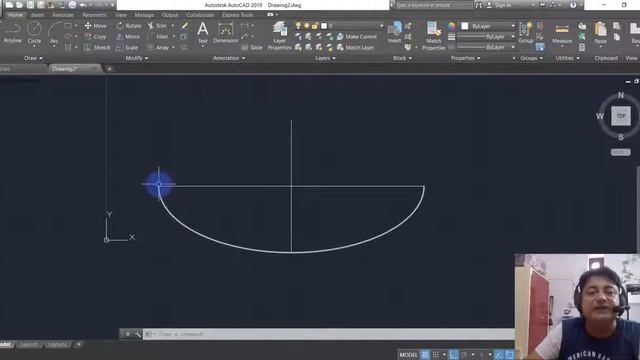Click the Rotate tool

[x=129, y=26]
